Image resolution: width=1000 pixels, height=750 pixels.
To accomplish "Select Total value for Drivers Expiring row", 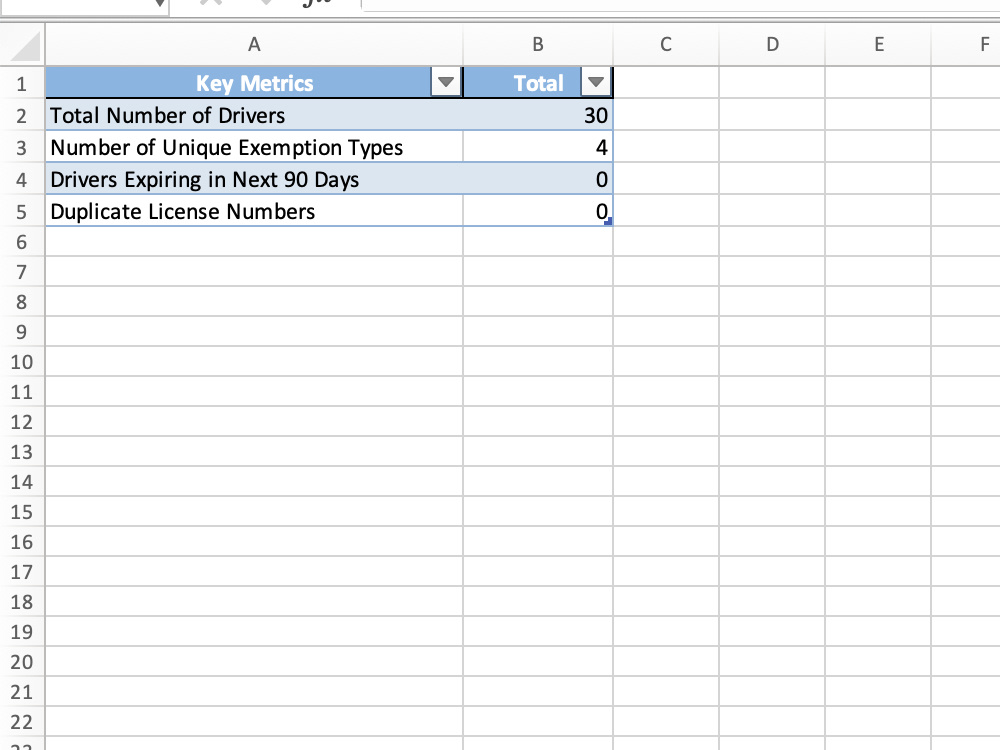I will pos(538,179).
